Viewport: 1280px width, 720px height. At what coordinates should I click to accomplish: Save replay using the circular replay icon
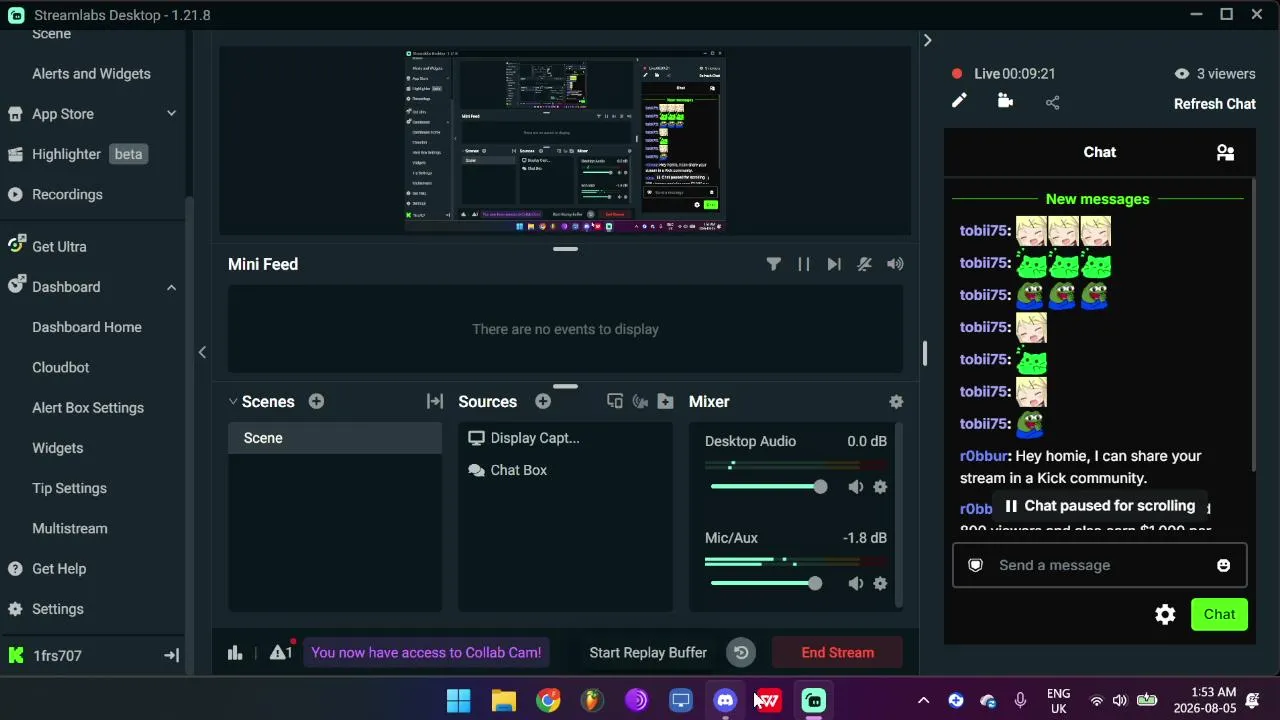click(x=741, y=653)
